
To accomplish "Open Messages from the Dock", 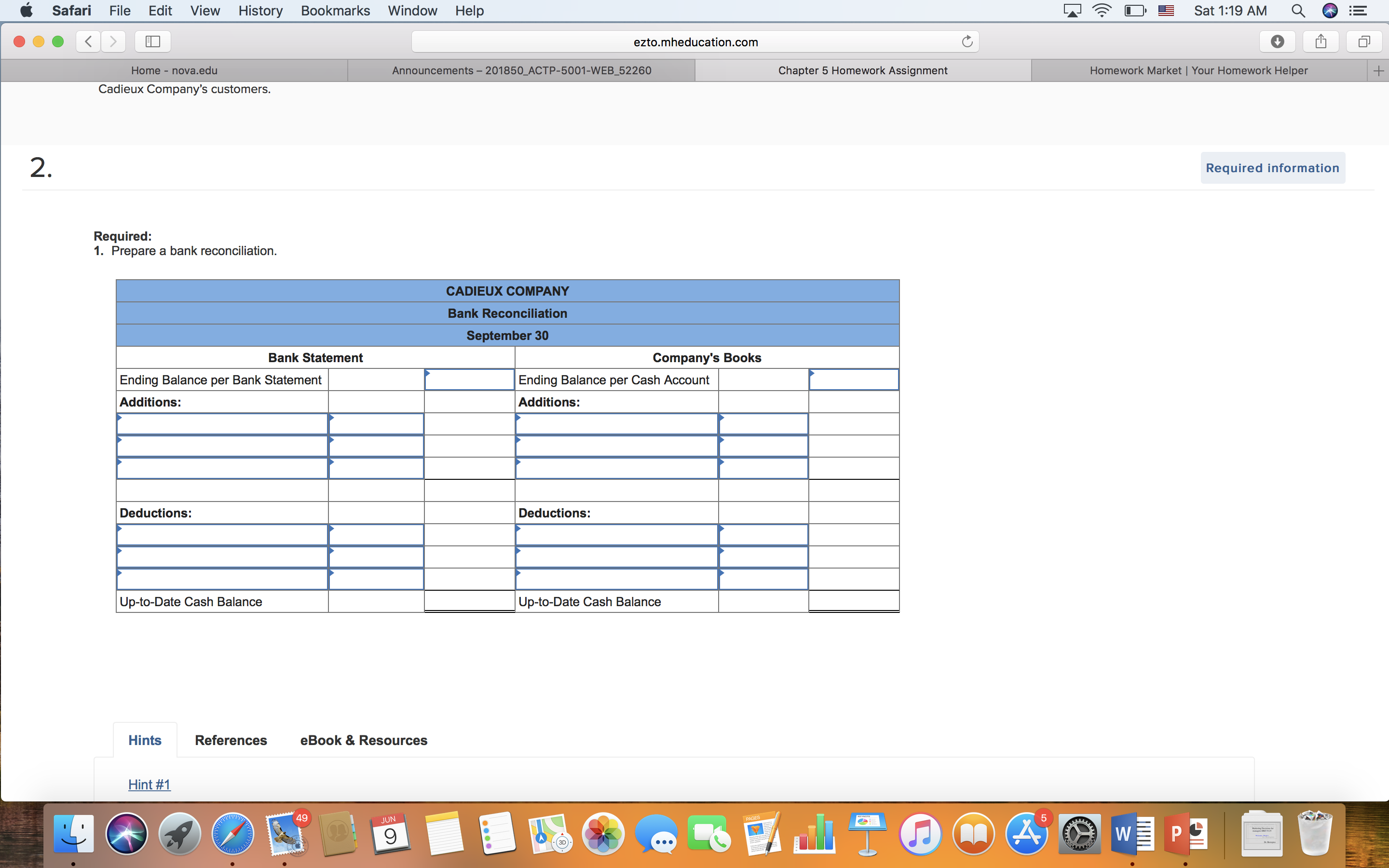I will [x=656, y=834].
